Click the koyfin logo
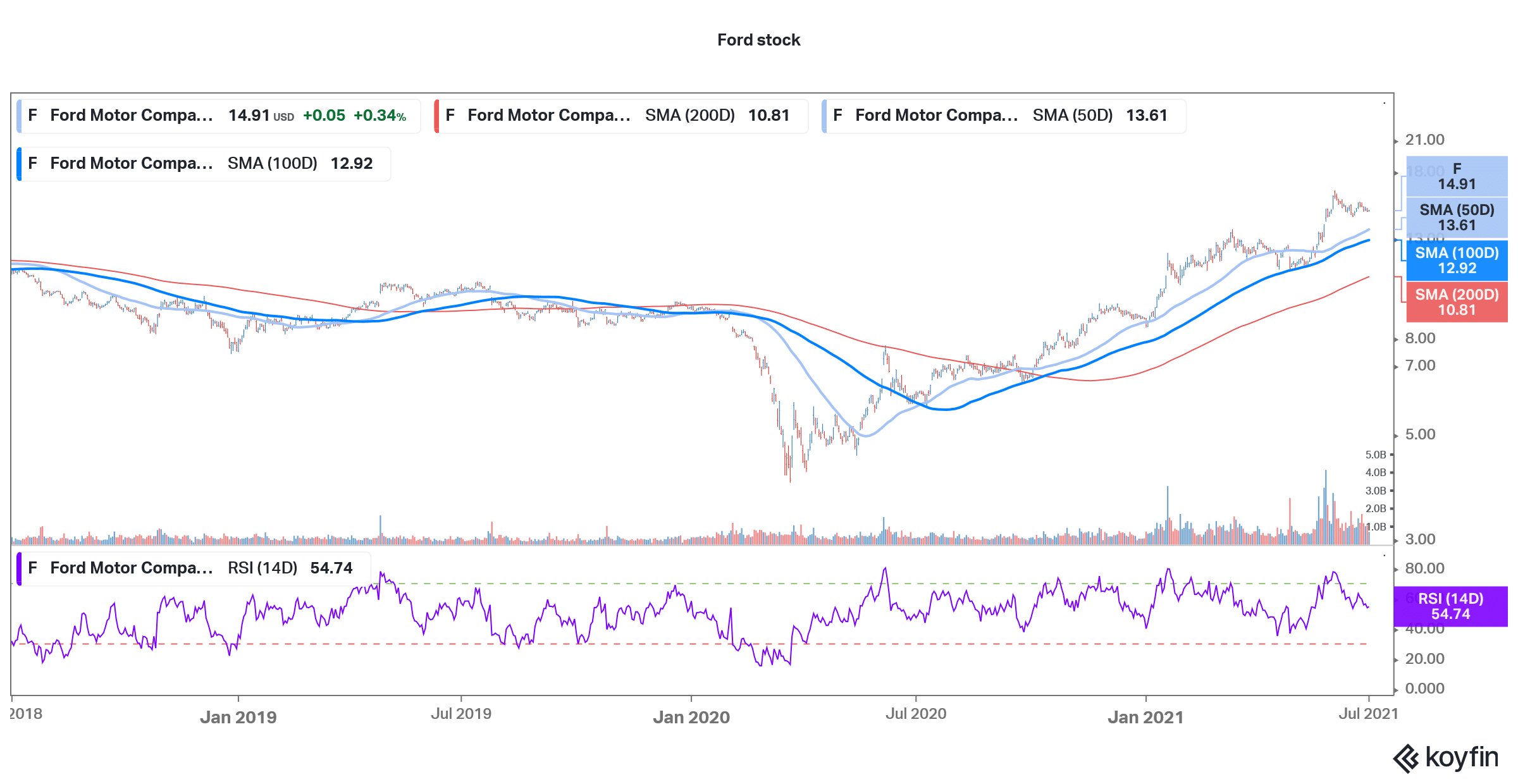 coord(1446,757)
